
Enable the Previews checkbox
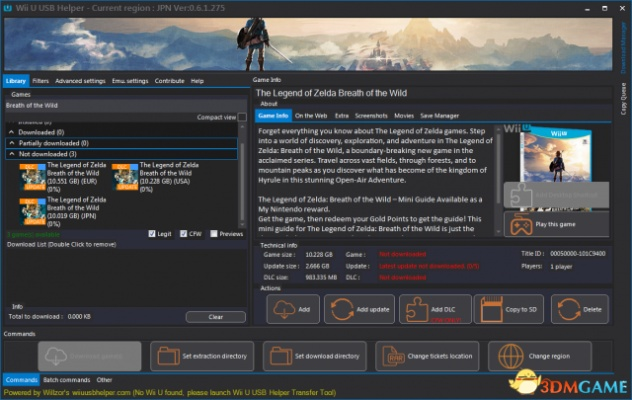coord(214,233)
